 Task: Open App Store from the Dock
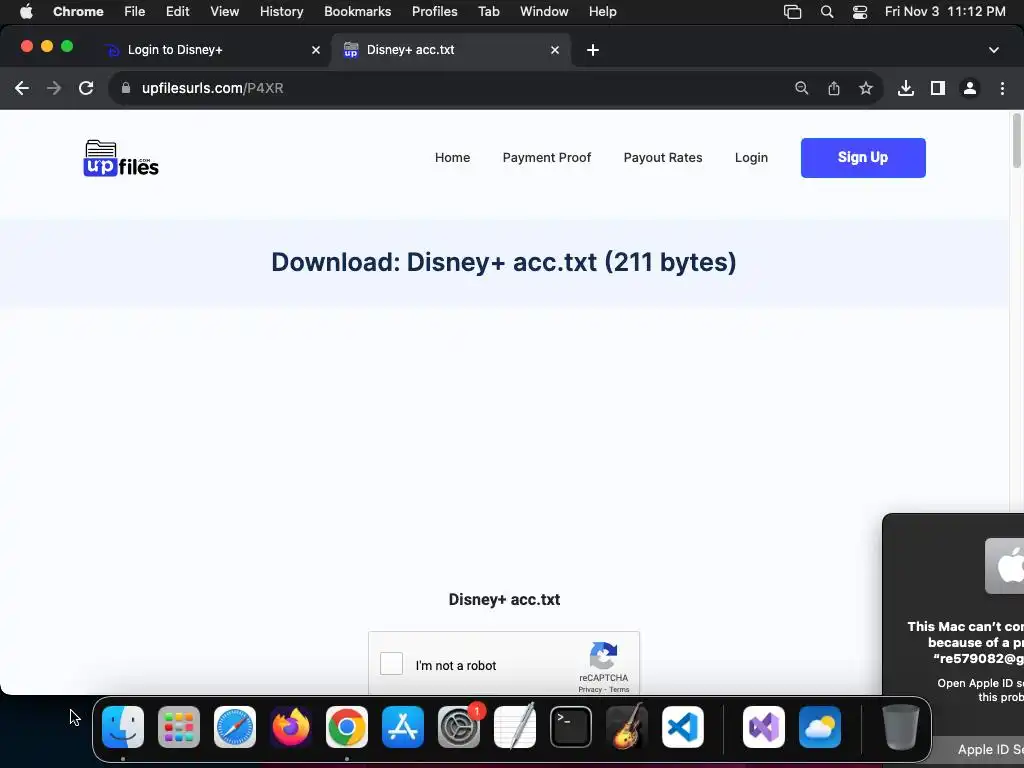click(x=403, y=727)
